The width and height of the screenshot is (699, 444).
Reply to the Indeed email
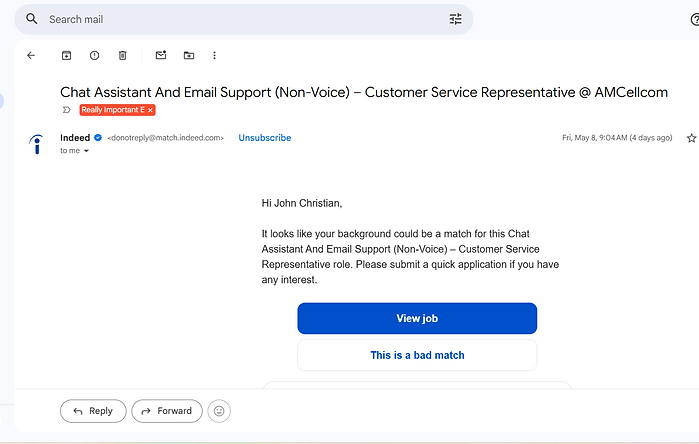coord(93,411)
